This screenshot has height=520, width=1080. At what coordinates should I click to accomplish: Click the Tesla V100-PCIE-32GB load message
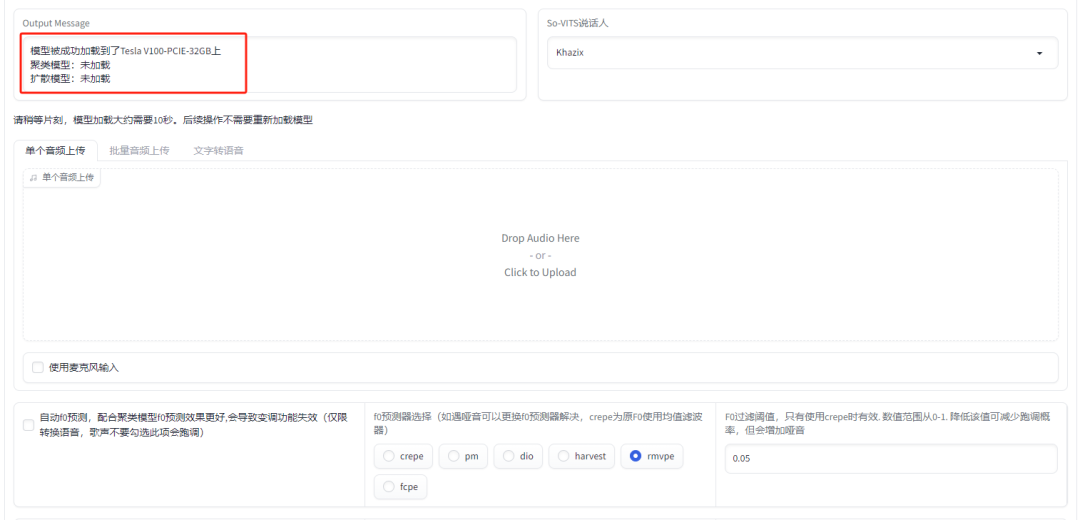tap(125, 51)
